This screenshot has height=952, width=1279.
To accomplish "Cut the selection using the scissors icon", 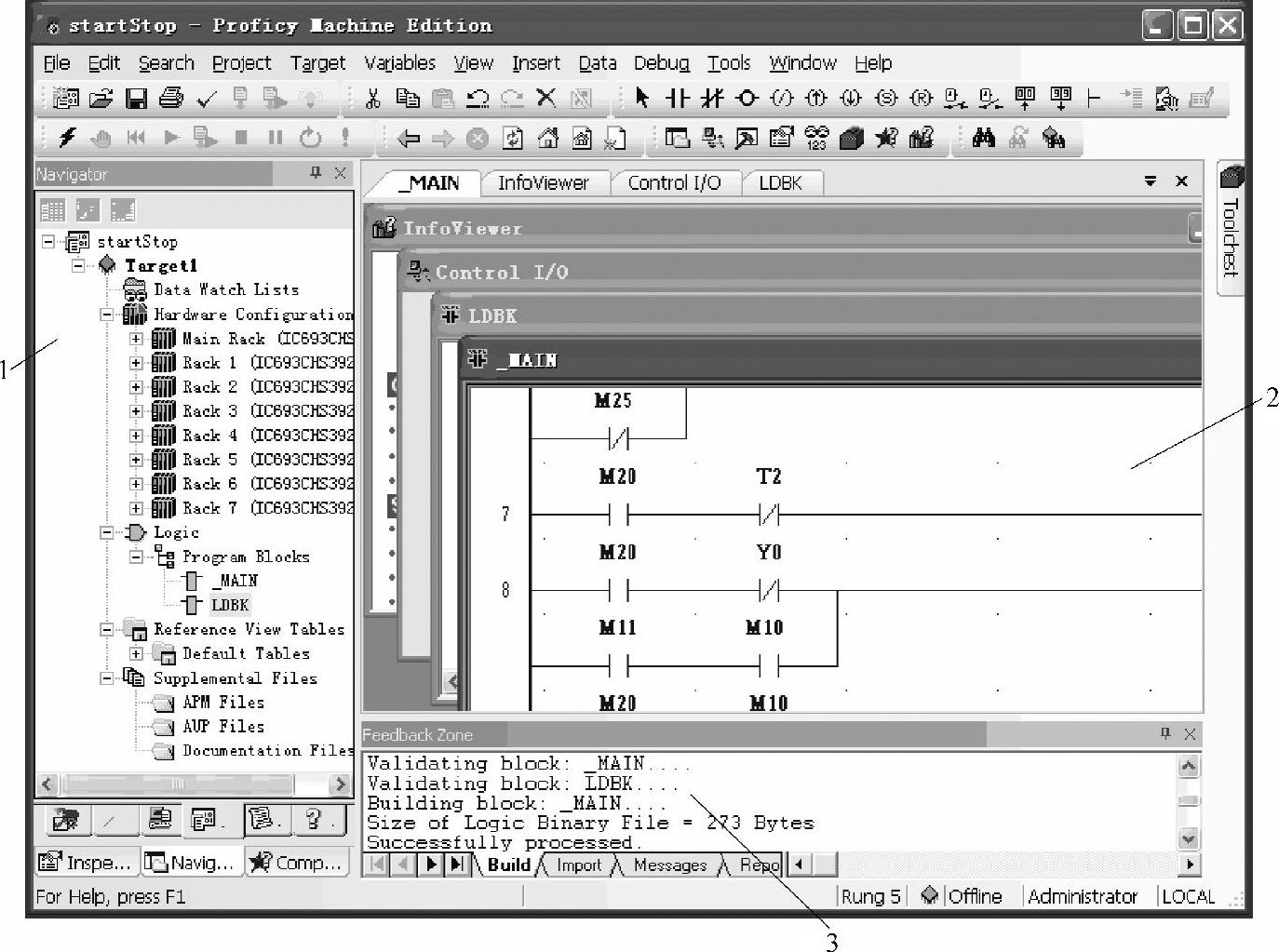I will [x=373, y=98].
